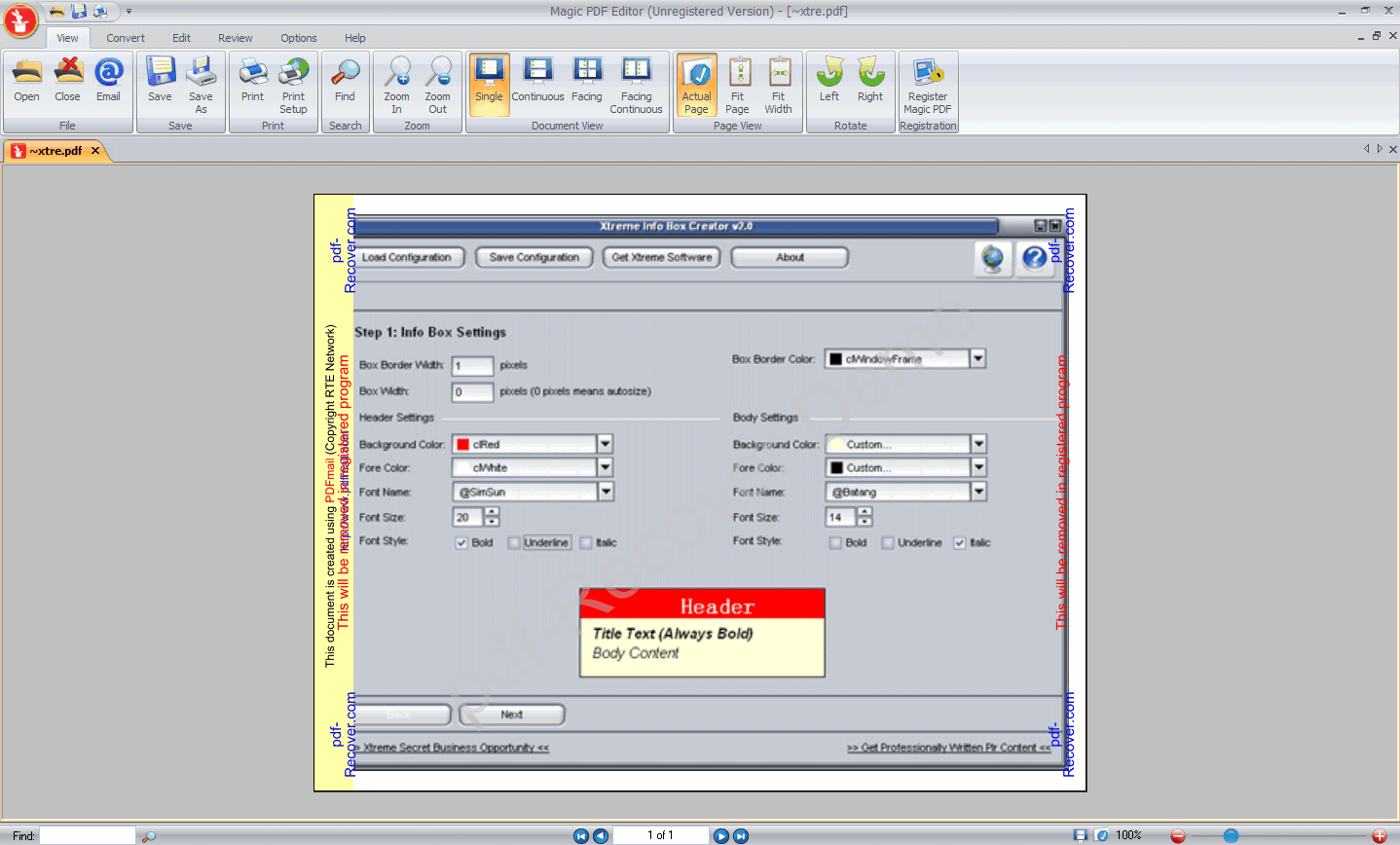Screen dimensions: 1400x845
Task: Close the ~xtre.pdf tab with its X
Action: tap(95, 151)
